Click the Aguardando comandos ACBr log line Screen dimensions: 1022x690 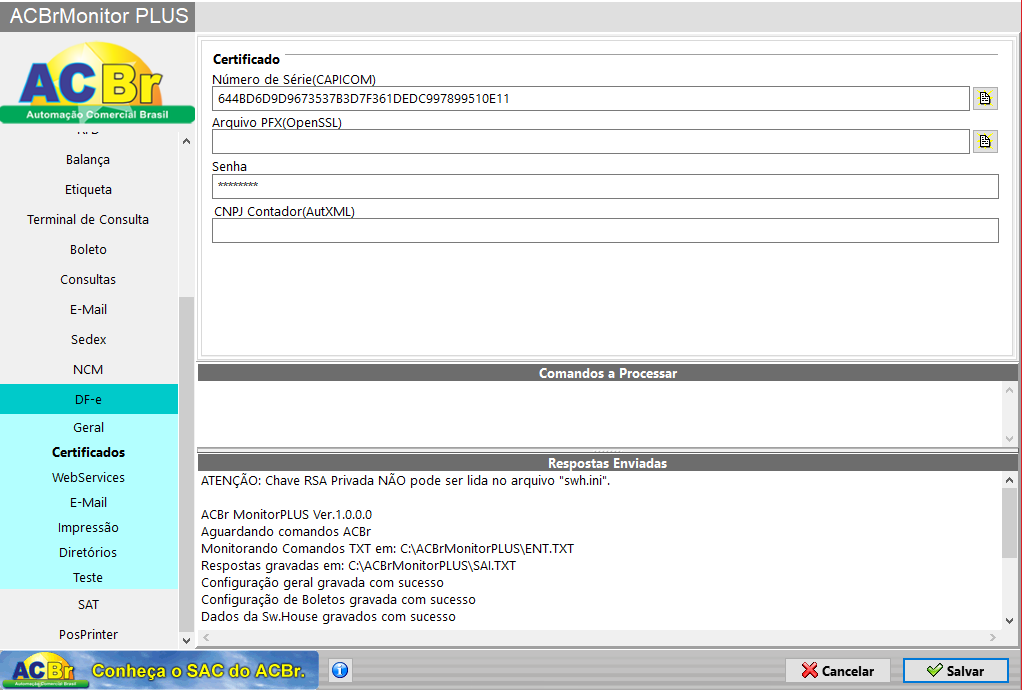(x=285, y=532)
